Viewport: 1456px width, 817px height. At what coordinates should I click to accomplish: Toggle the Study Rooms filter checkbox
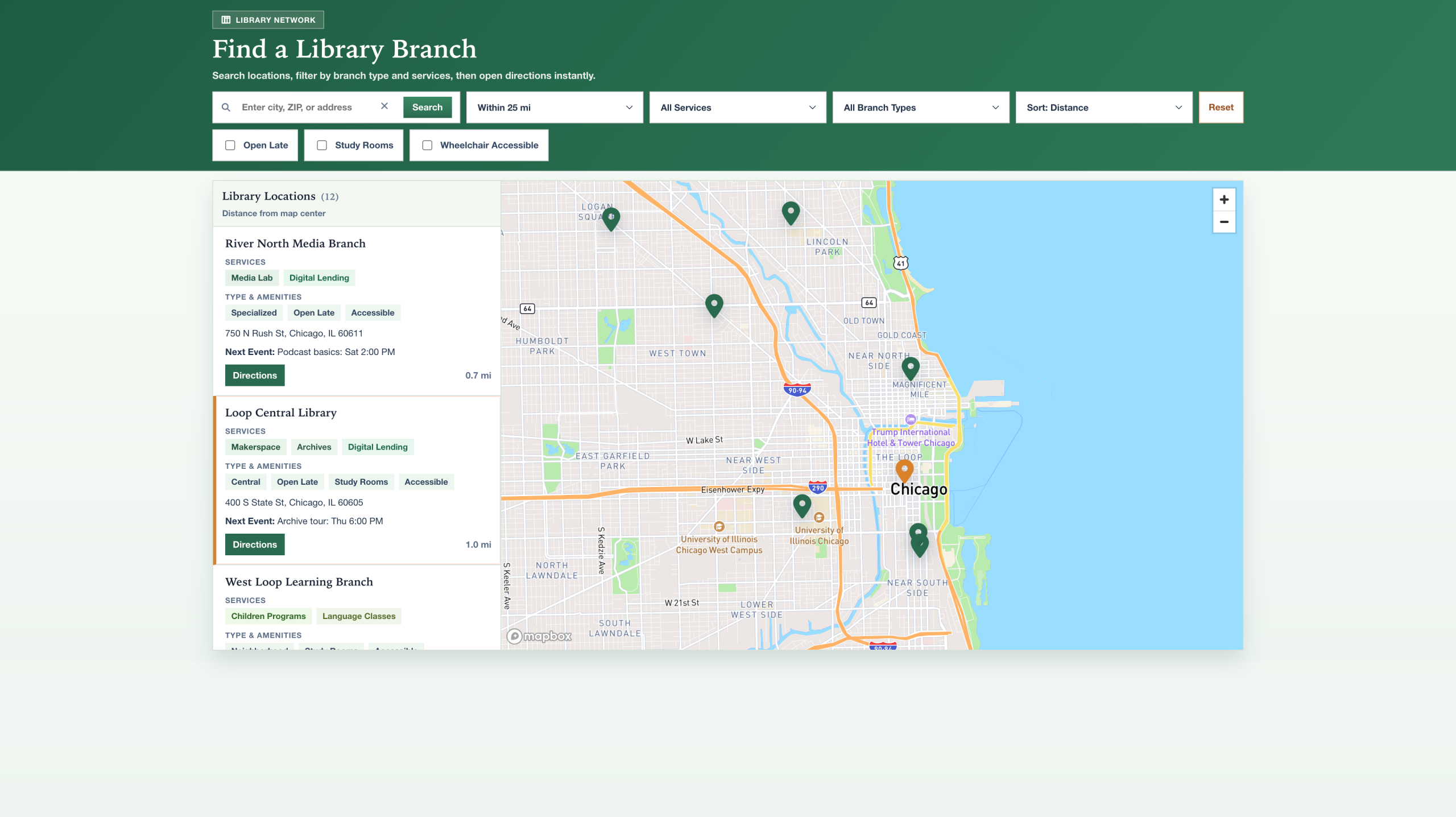click(x=322, y=145)
